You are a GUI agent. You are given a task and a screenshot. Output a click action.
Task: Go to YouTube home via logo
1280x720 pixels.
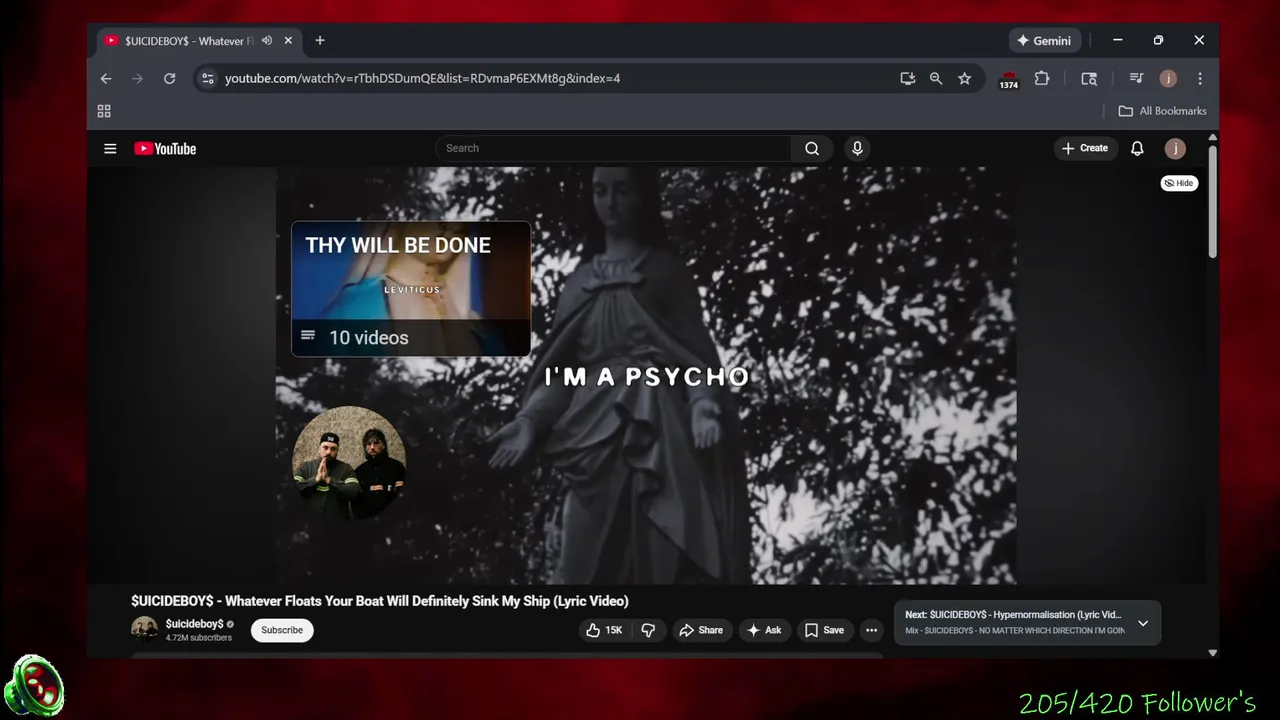pyautogui.click(x=165, y=148)
